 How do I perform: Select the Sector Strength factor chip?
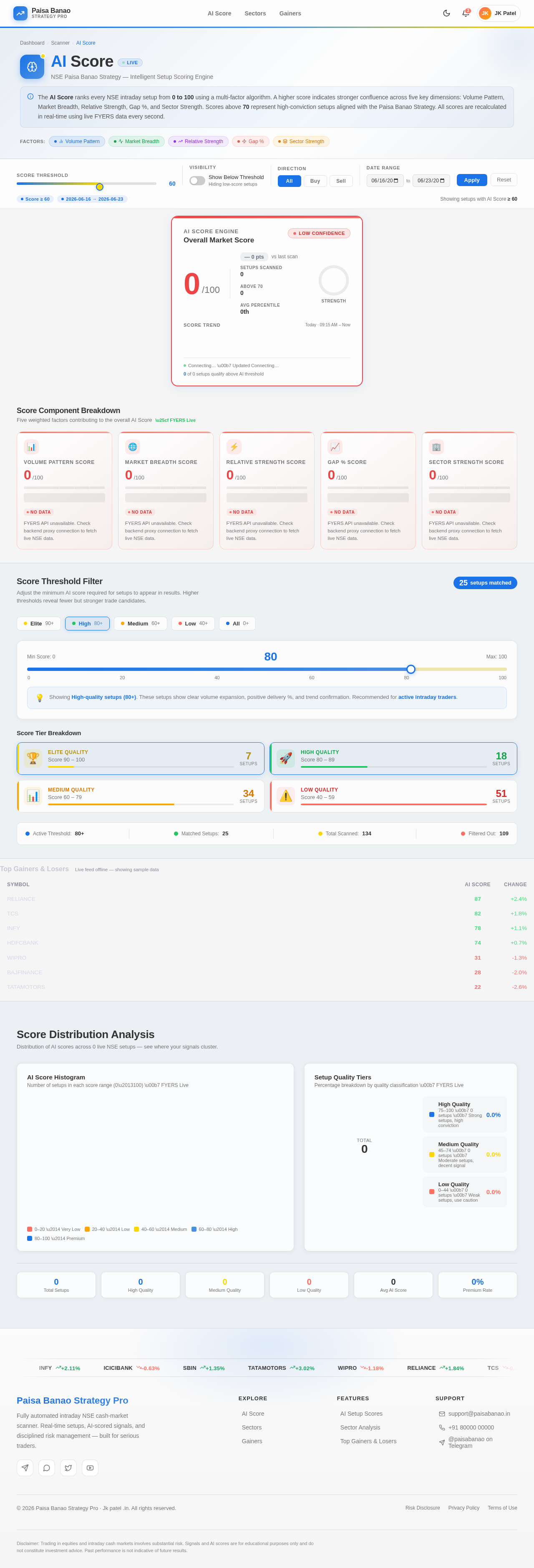point(301,141)
